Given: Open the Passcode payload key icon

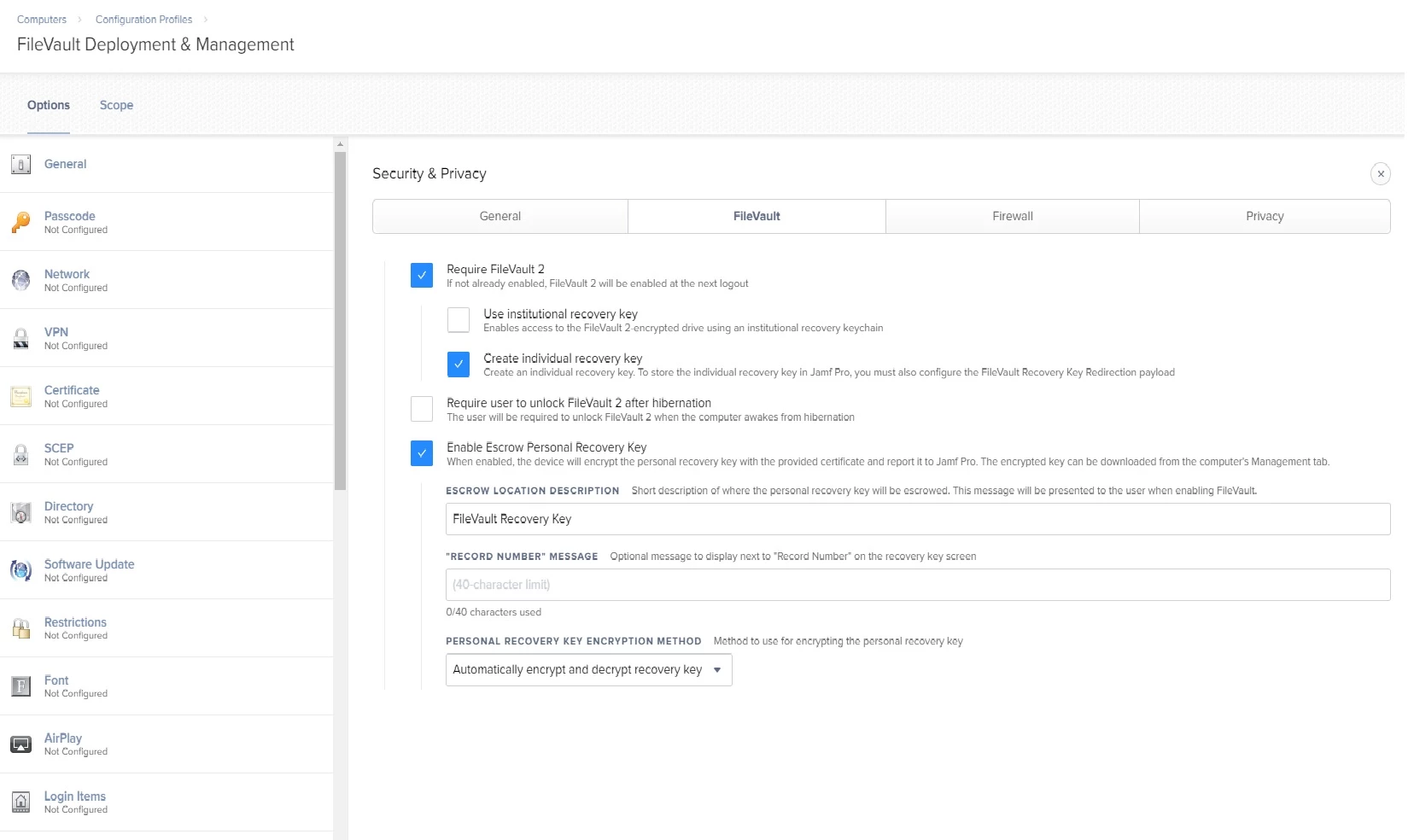Looking at the screenshot, I should pyautogui.click(x=21, y=222).
